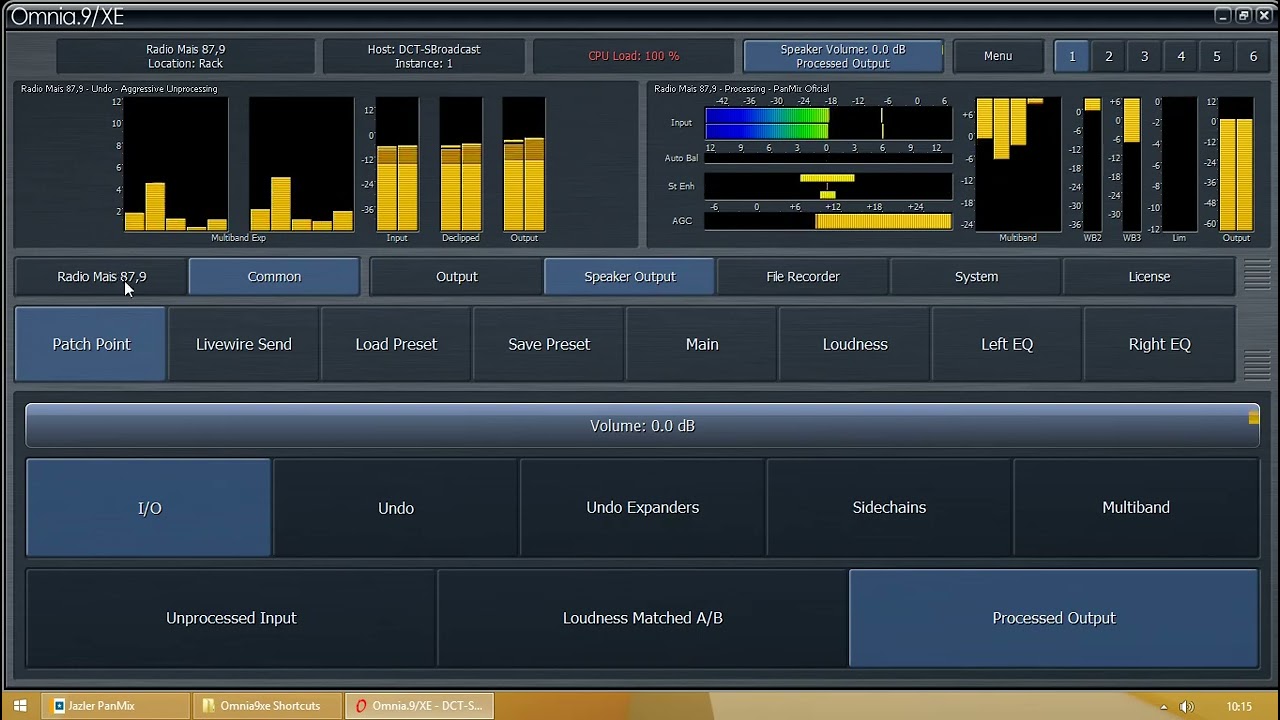Select display preset 2
1280x720 pixels.
coord(1108,56)
